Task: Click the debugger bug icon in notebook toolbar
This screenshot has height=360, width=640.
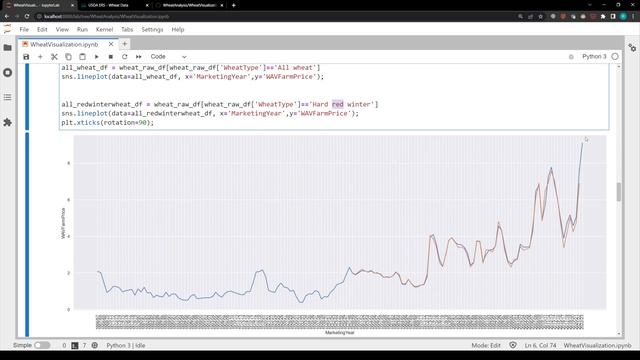Action: pos(571,57)
